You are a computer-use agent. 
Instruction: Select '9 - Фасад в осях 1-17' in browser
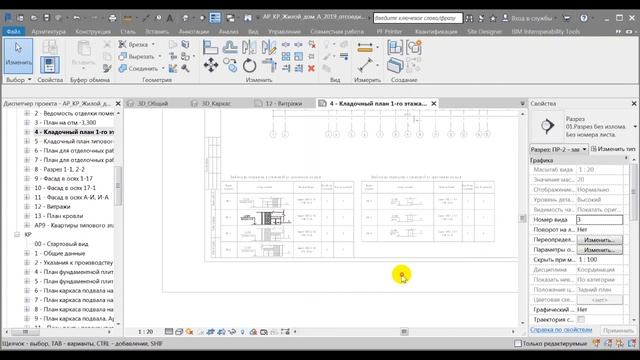click(63, 178)
